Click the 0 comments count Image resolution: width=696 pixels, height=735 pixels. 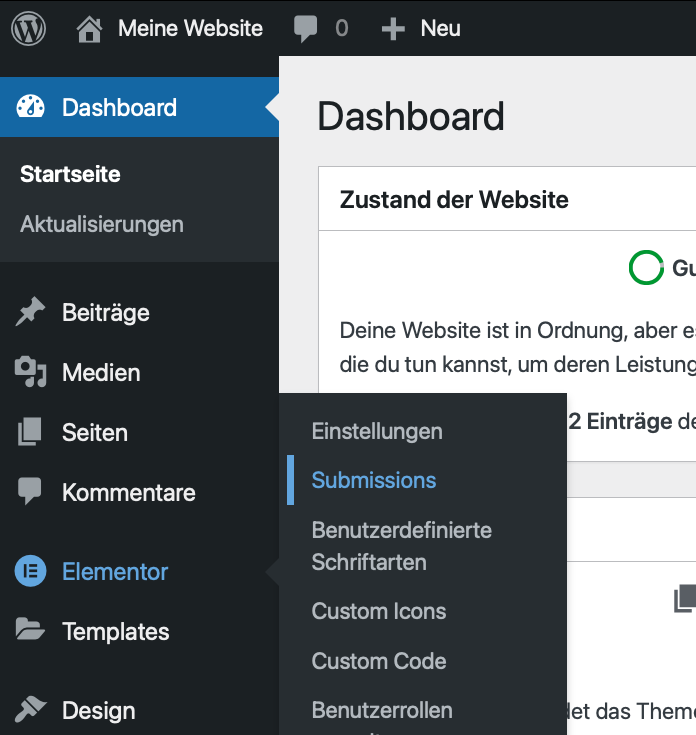pyautogui.click(x=342, y=29)
